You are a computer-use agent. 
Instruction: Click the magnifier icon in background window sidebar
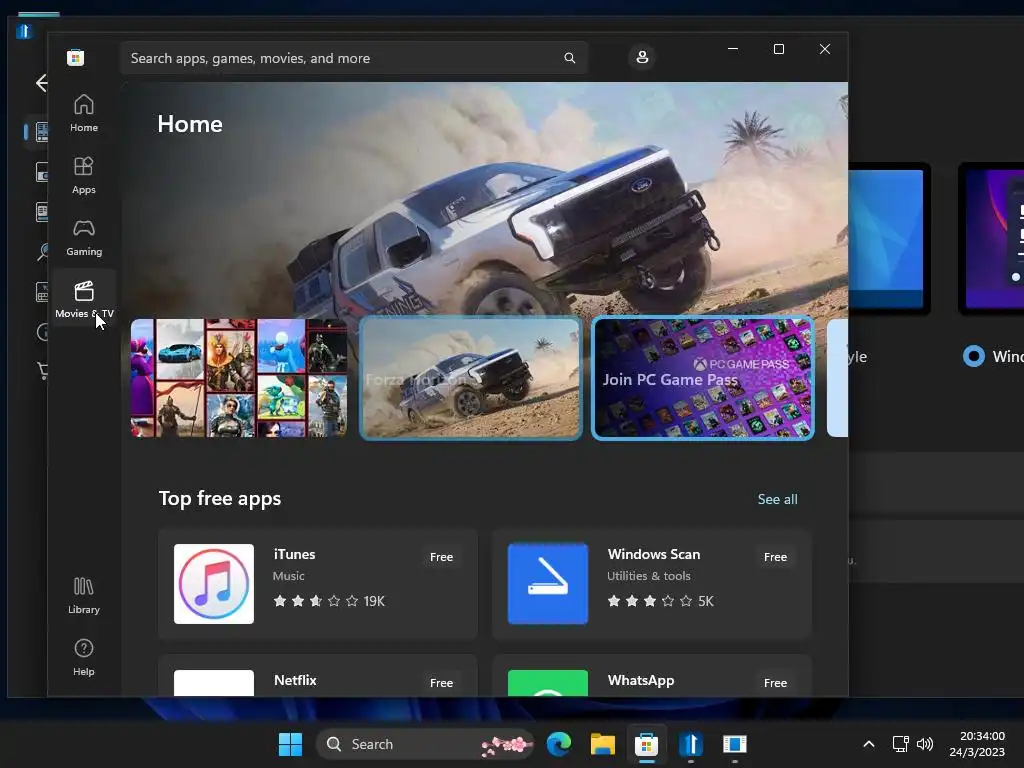tap(43, 252)
